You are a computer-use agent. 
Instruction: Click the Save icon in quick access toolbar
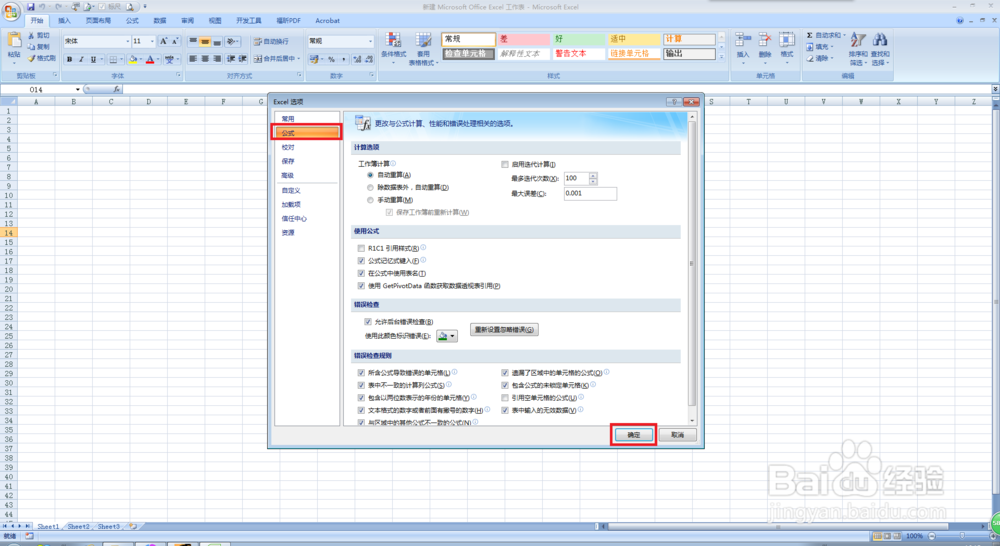tap(30, 6)
